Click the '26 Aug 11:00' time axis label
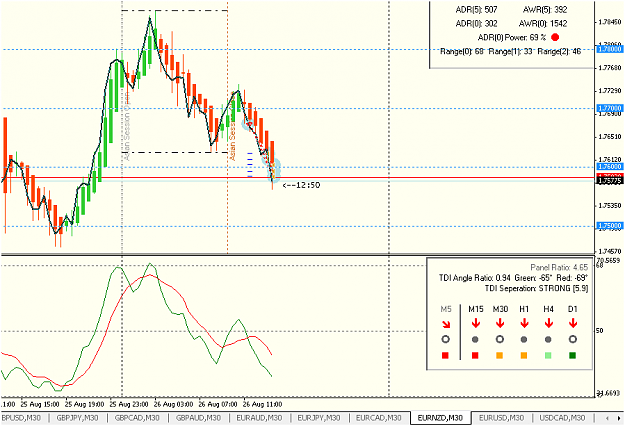 tap(263, 404)
